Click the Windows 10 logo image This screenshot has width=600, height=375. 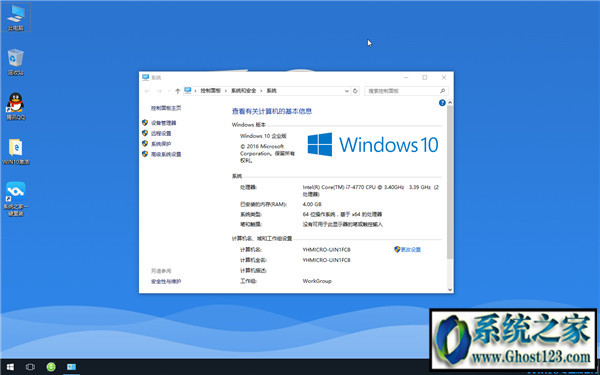373,145
